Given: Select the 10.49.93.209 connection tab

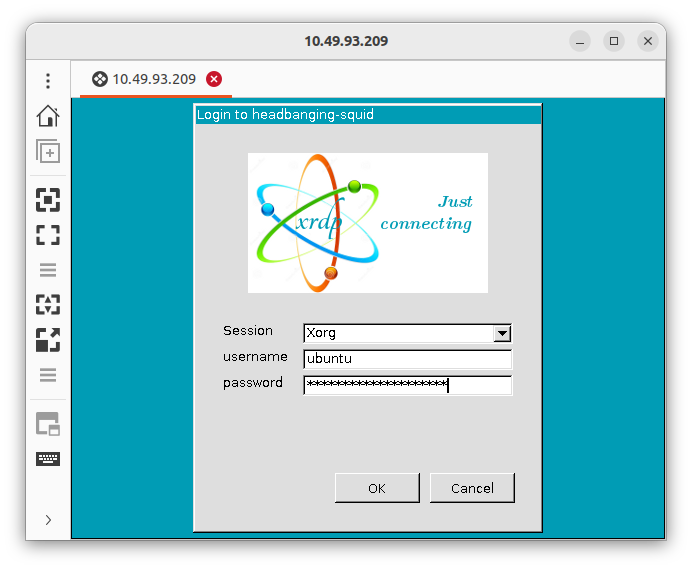Looking at the screenshot, I should pyautogui.click(x=143, y=79).
